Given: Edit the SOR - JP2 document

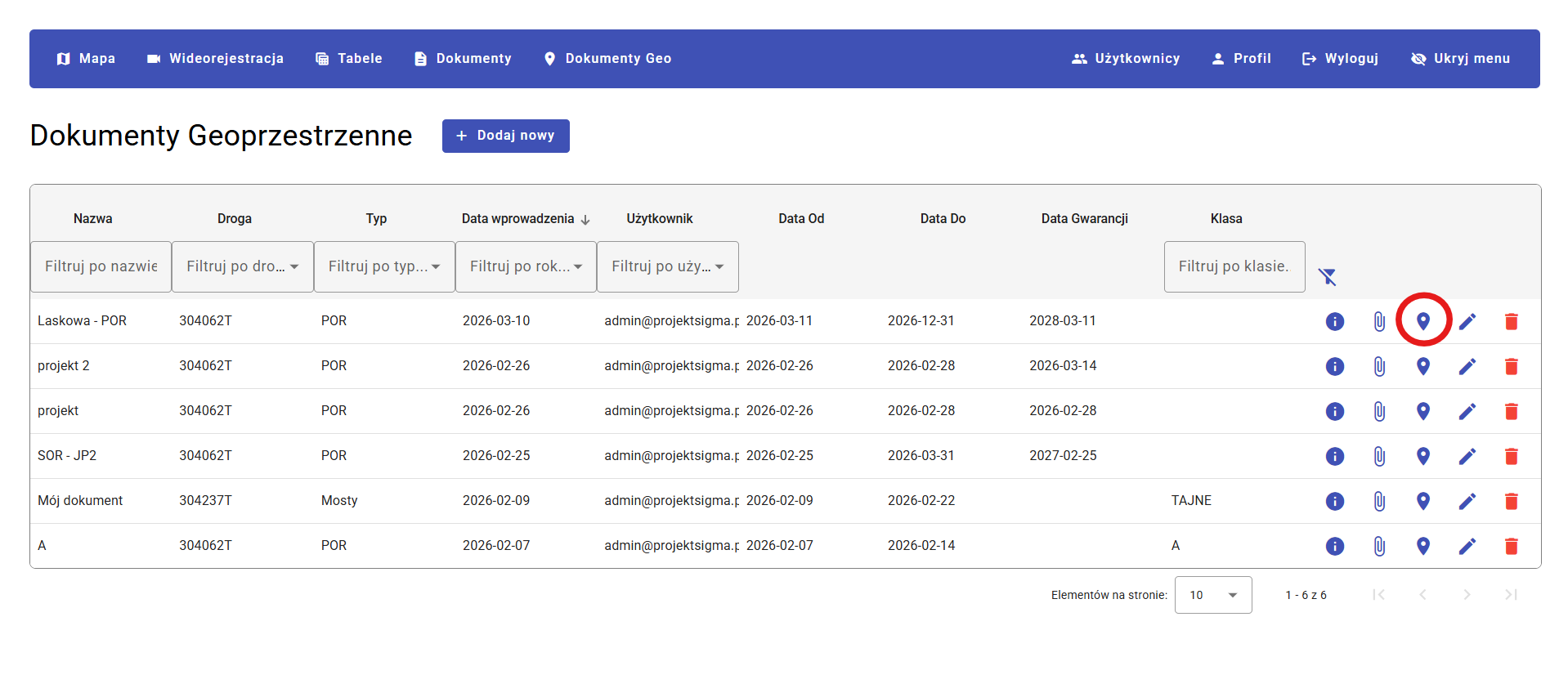Looking at the screenshot, I should pos(1467,456).
